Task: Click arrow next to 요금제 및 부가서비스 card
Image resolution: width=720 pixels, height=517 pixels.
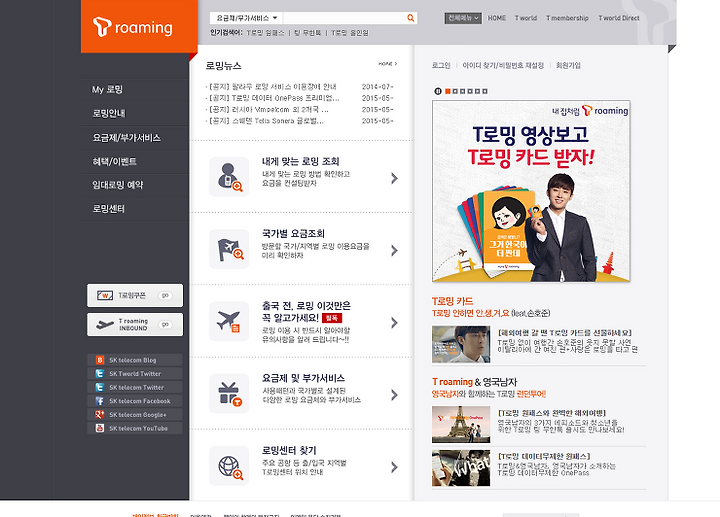Action: click(x=394, y=395)
